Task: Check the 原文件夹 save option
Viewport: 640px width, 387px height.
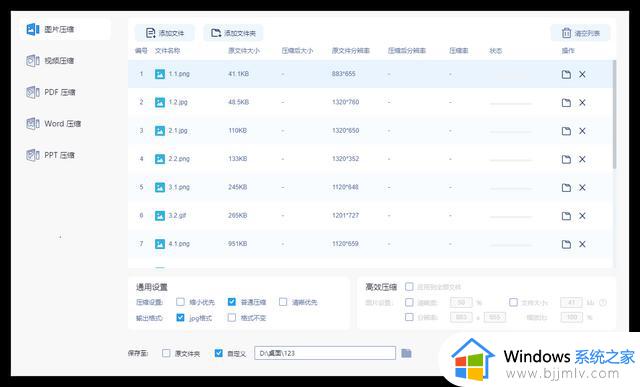Action: point(166,353)
